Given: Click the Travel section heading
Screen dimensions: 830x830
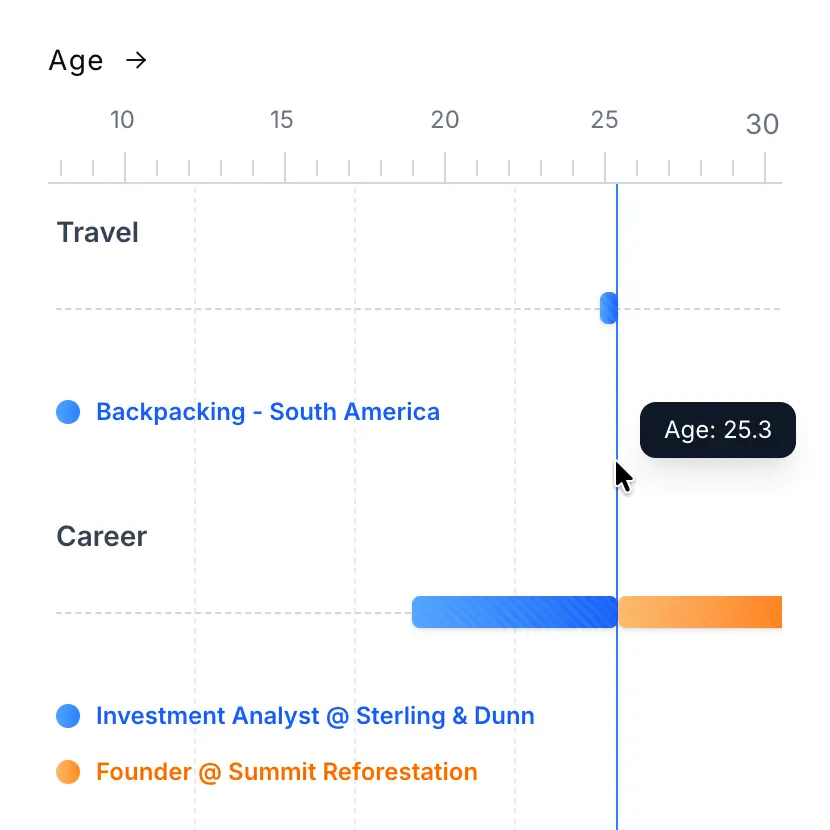Looking at the screenshot, I should click(98, 233).
